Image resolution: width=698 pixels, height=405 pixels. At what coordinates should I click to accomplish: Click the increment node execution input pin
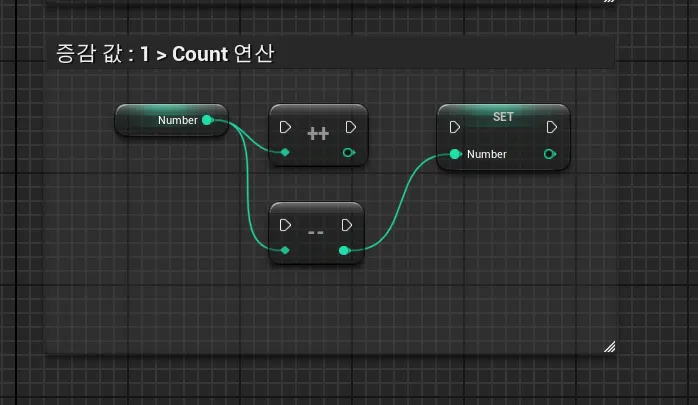pyautogui.click(x=285, y=127)
